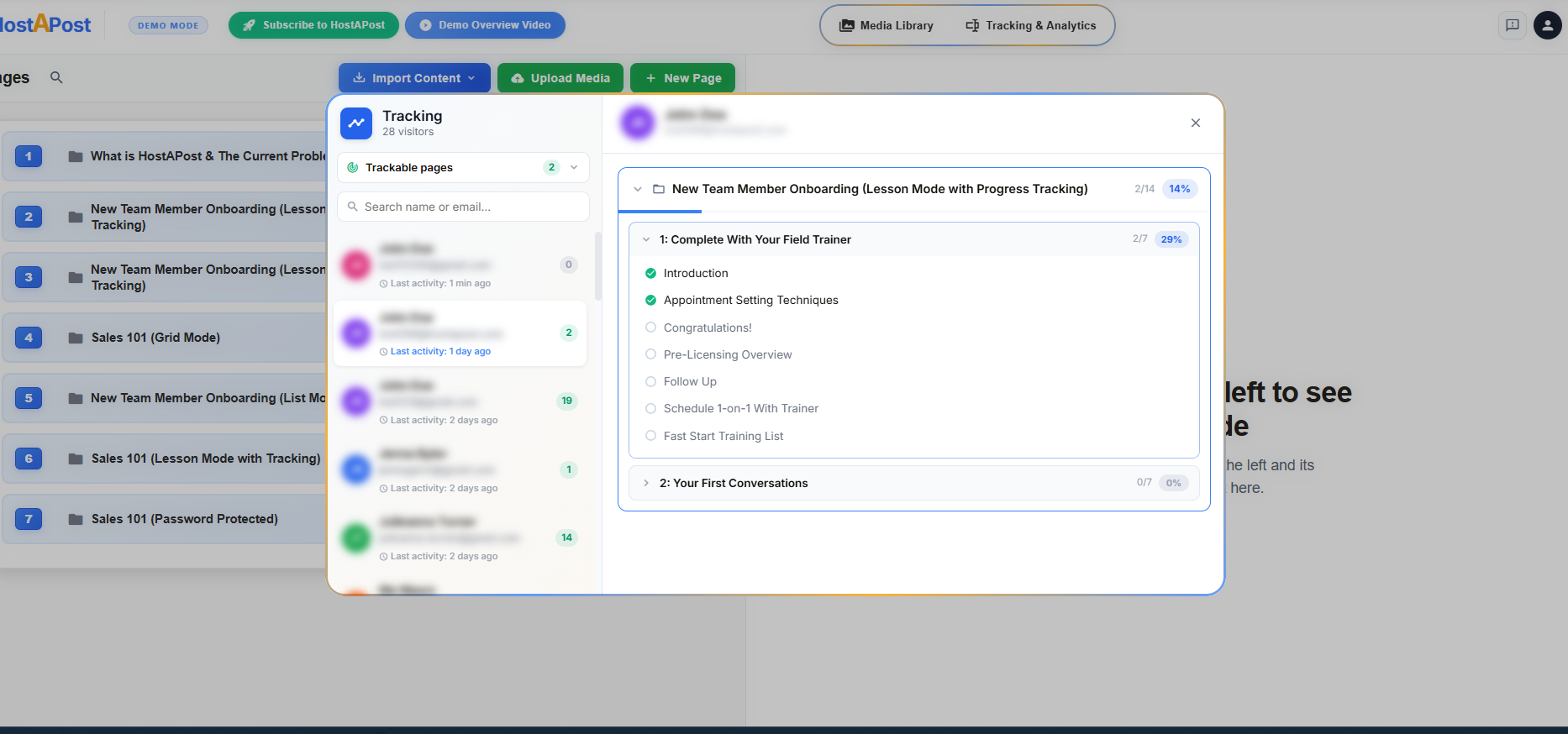Select visitor with last activity 1 min ago
1568x734 pixels.
pos(460,265)
